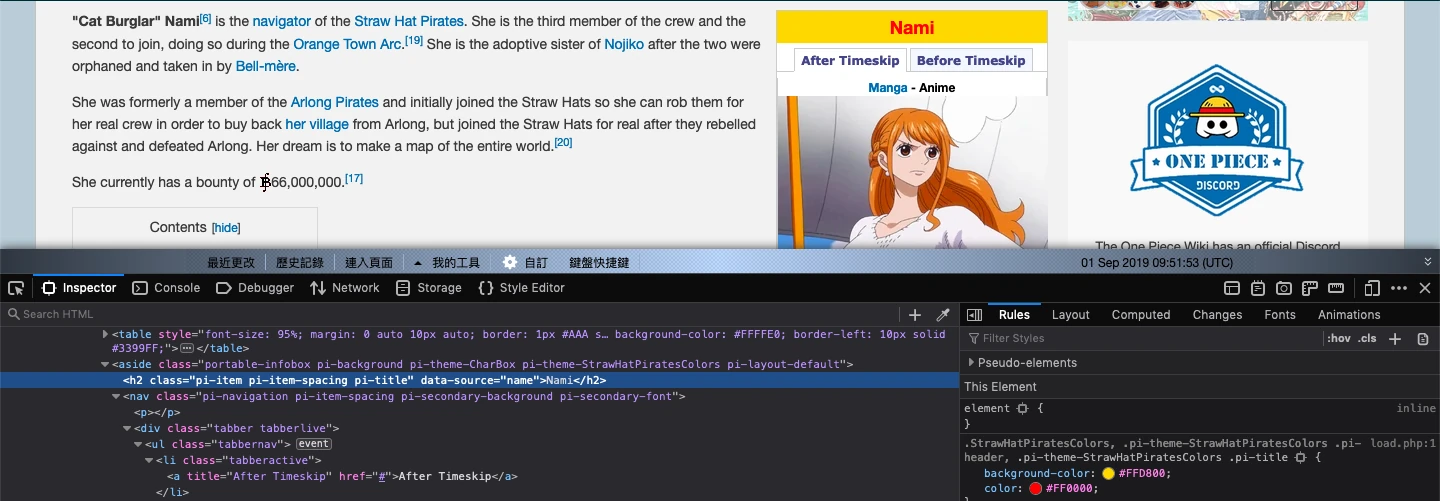The image size is (1440, 501).
Task: Open the Orange Town Arc link
Action: 347,44
